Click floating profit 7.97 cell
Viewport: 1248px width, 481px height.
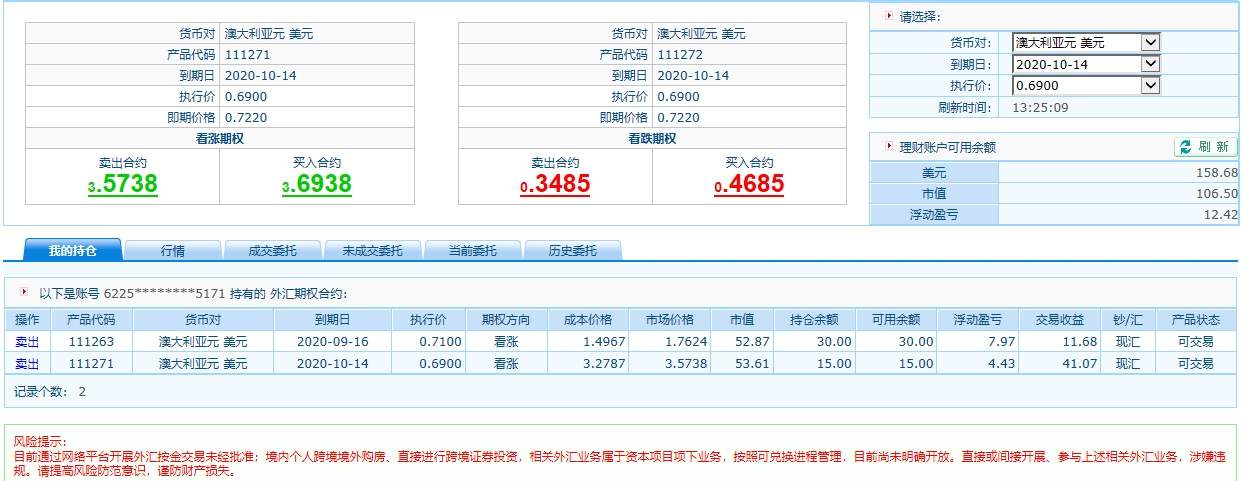pyautogui.click(x=1001, y=341)
